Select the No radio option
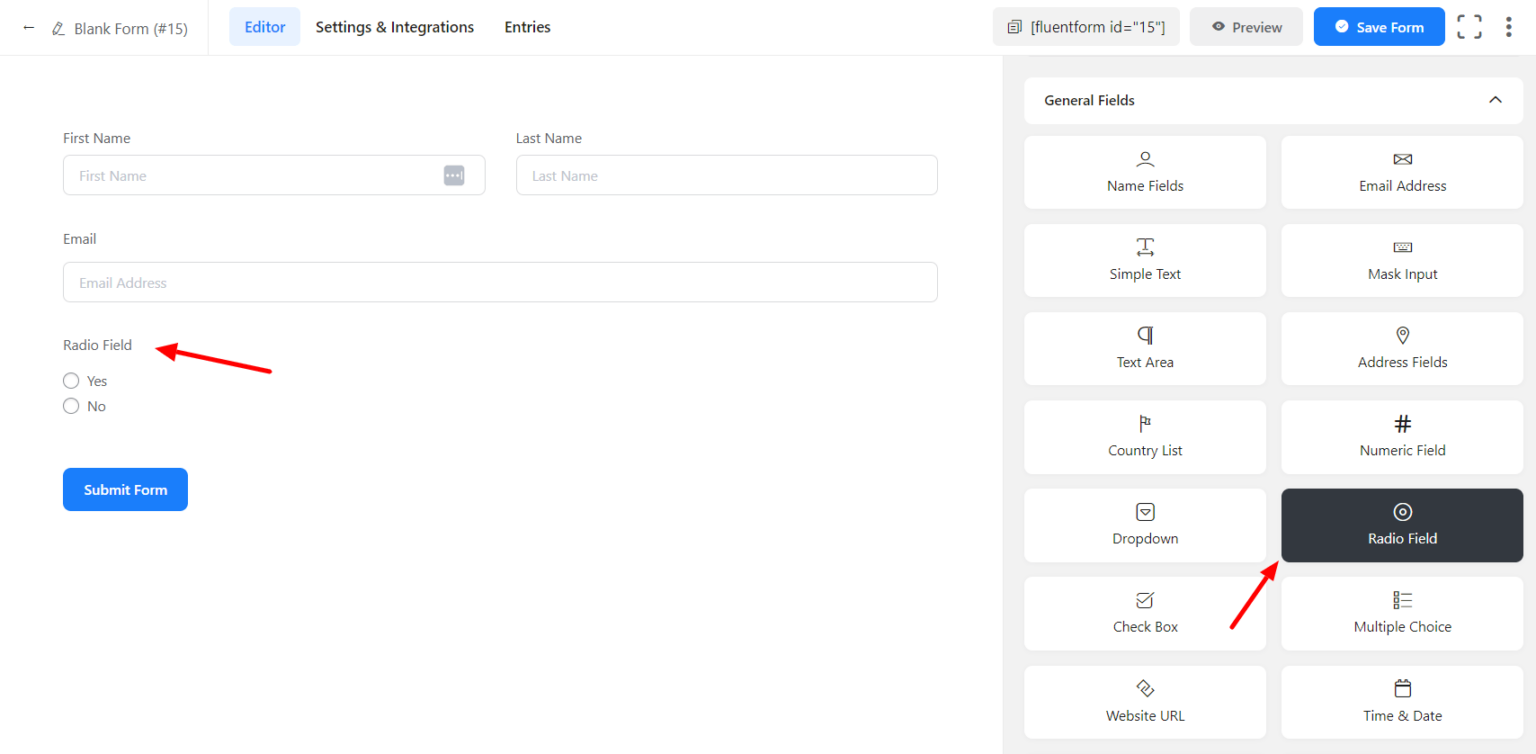 point(71,405)
